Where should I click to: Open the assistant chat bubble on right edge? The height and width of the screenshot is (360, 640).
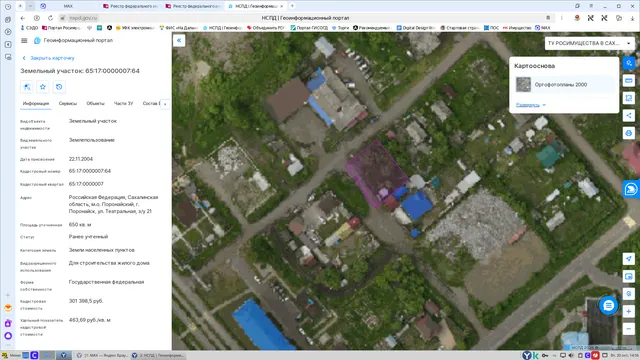631,189
